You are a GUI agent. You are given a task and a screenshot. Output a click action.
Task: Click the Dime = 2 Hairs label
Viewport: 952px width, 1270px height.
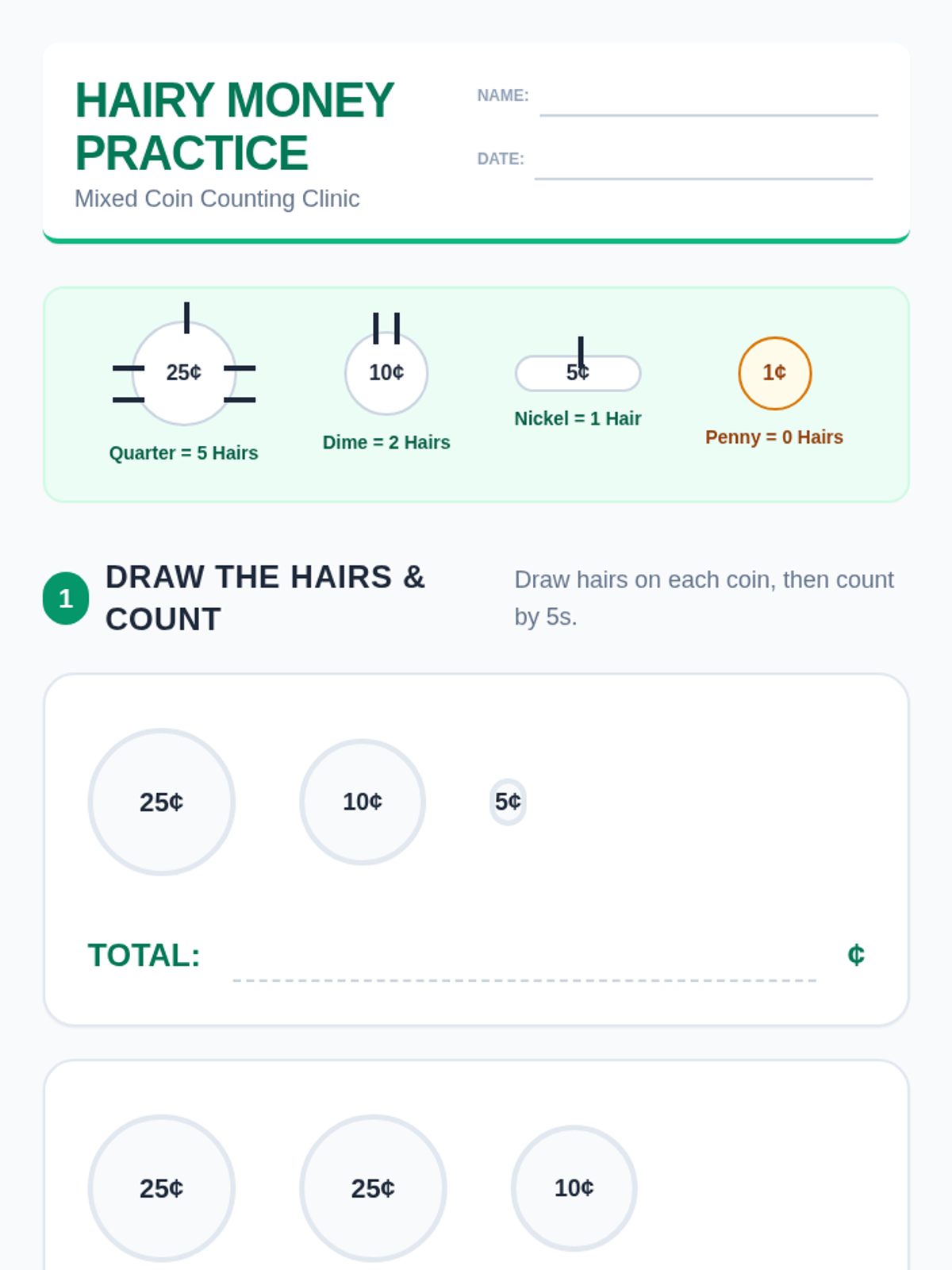click(x=386, y=442)
